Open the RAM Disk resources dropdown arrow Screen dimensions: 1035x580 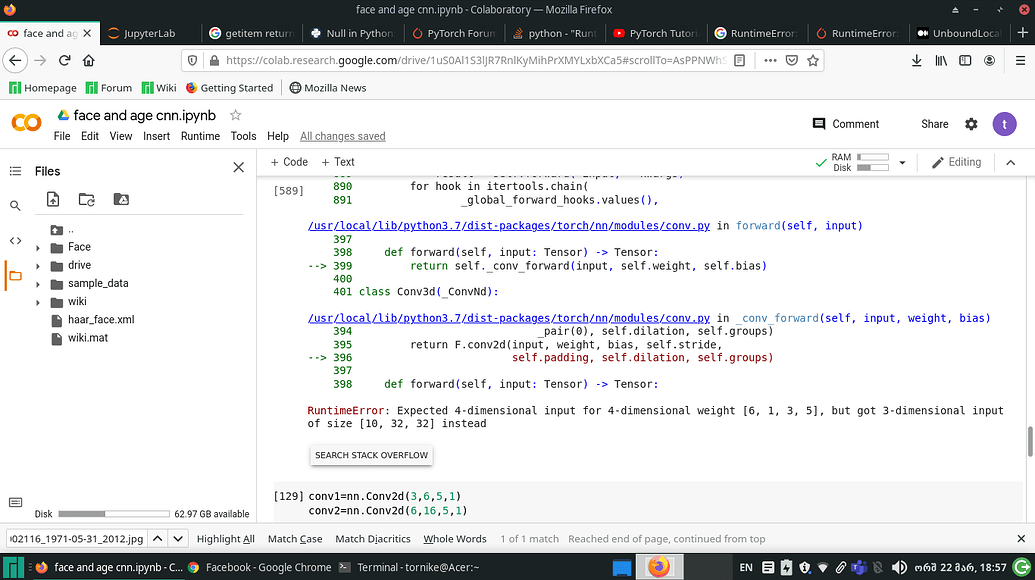902,162
